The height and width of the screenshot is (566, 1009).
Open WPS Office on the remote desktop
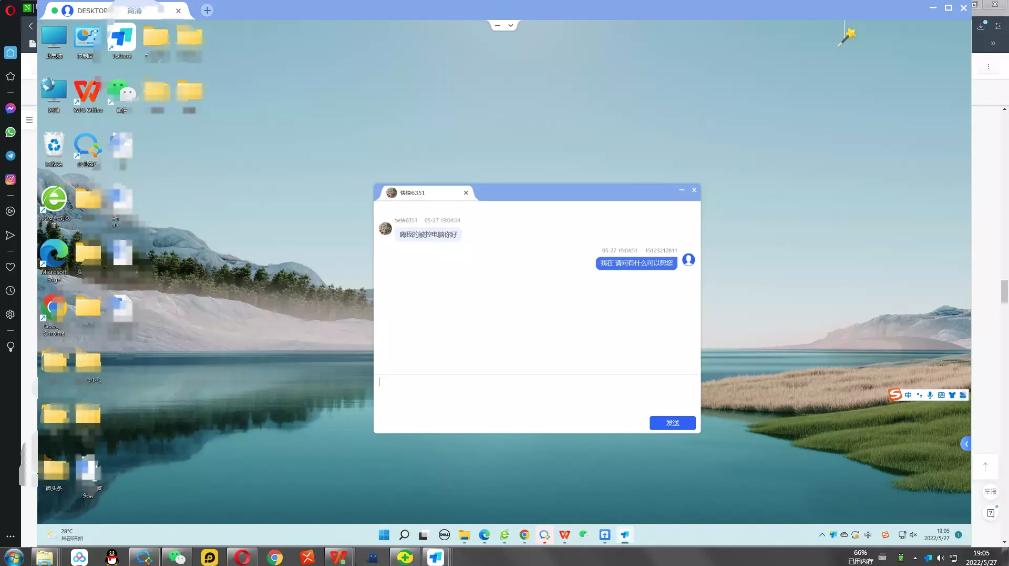pos(88,93)
